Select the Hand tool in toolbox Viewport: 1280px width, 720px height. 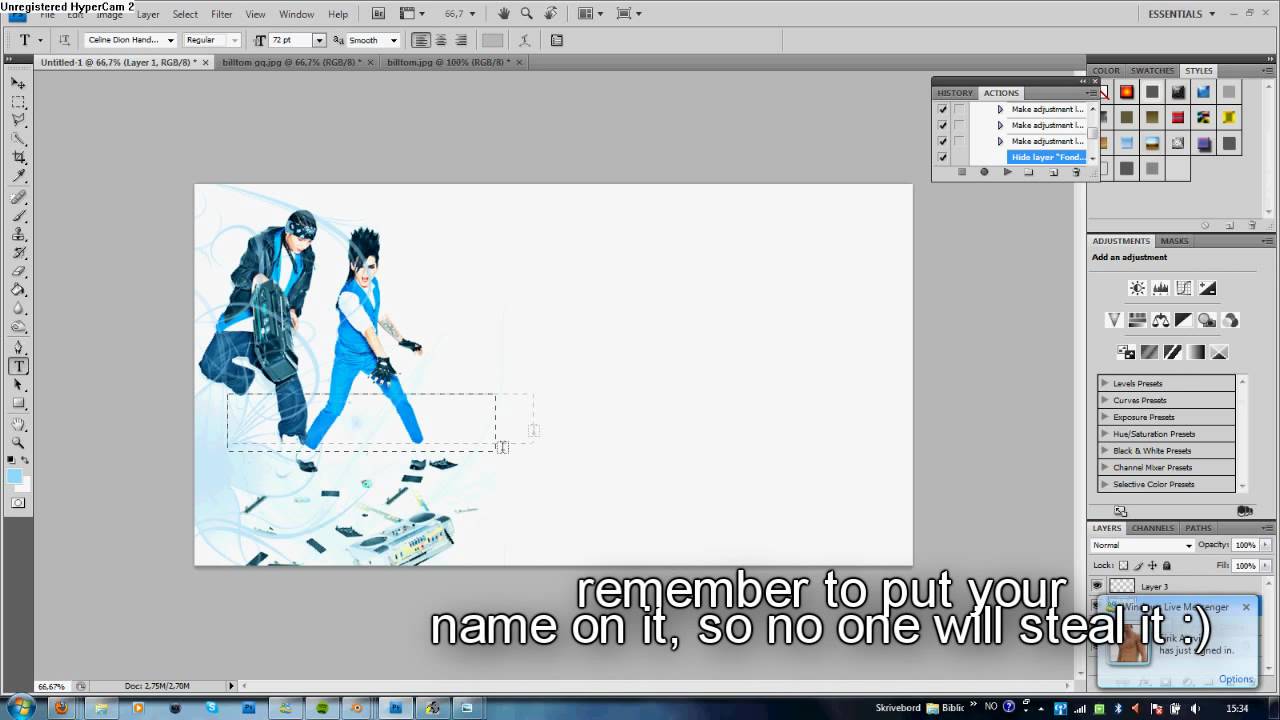click(18, 425)
